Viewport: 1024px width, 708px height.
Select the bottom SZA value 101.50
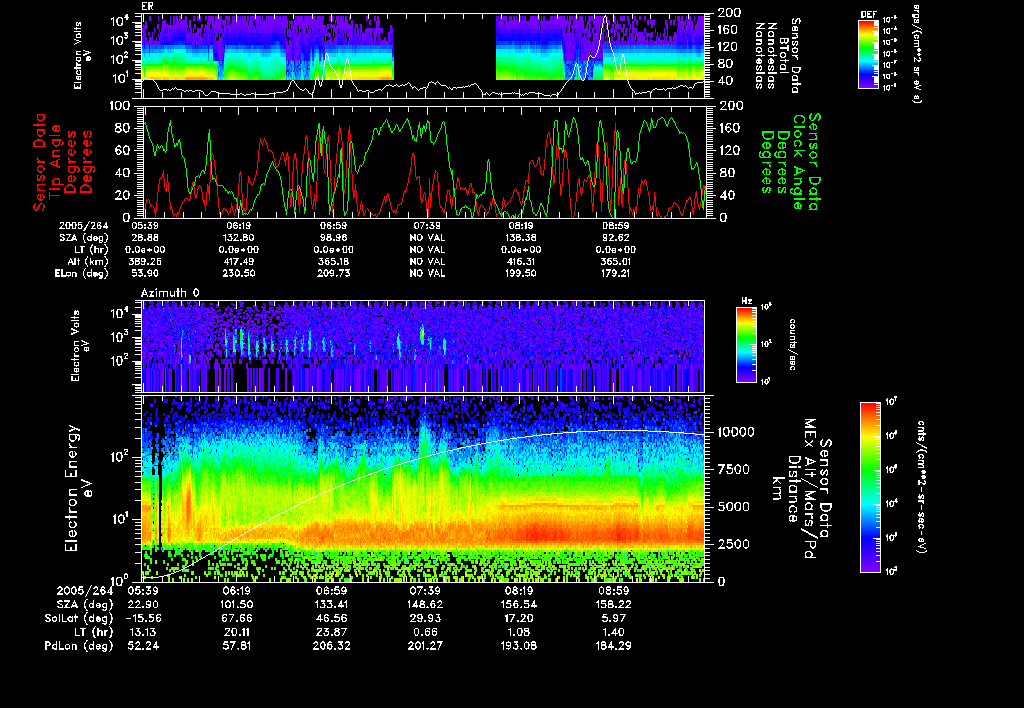[x=236, y=604]
